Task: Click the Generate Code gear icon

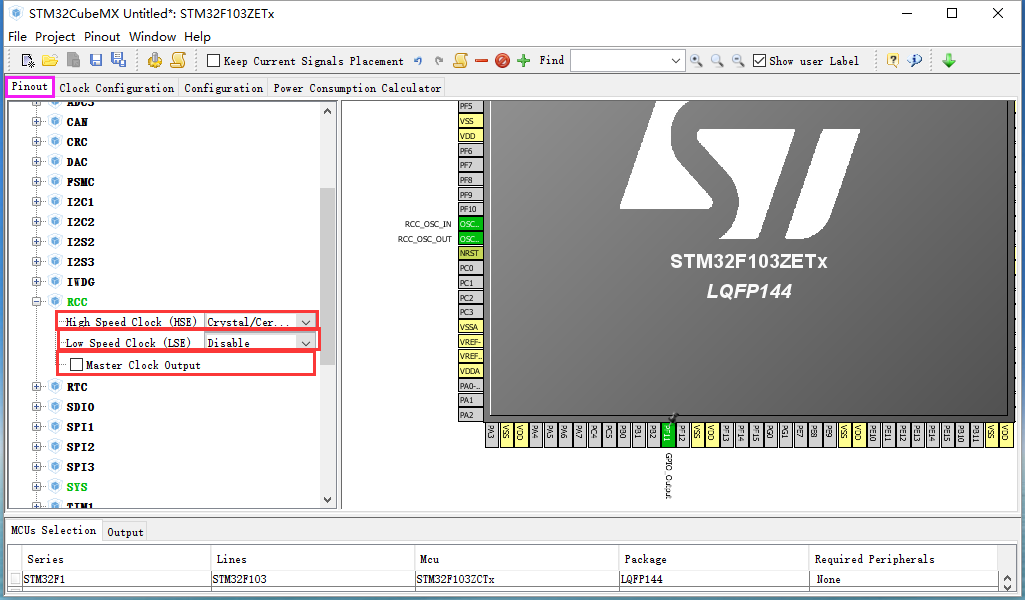Action: coord(155,60)
